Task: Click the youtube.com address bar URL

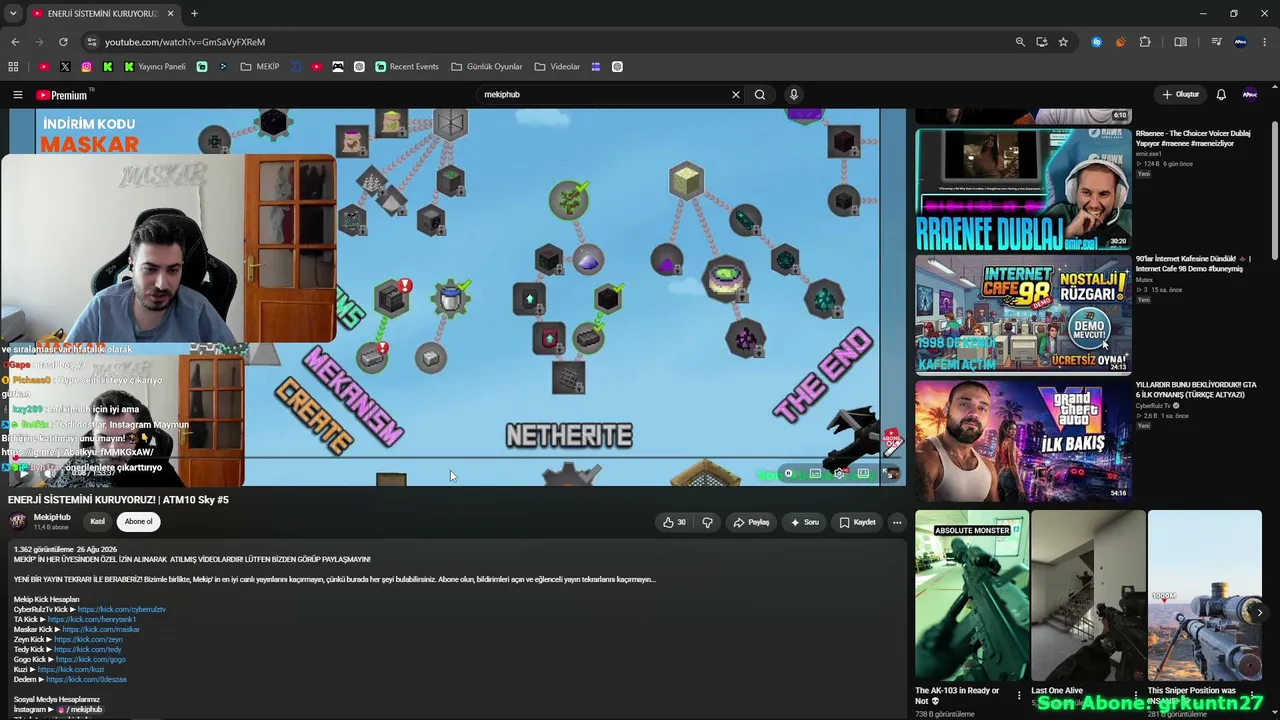Action: tap(185, 42)
